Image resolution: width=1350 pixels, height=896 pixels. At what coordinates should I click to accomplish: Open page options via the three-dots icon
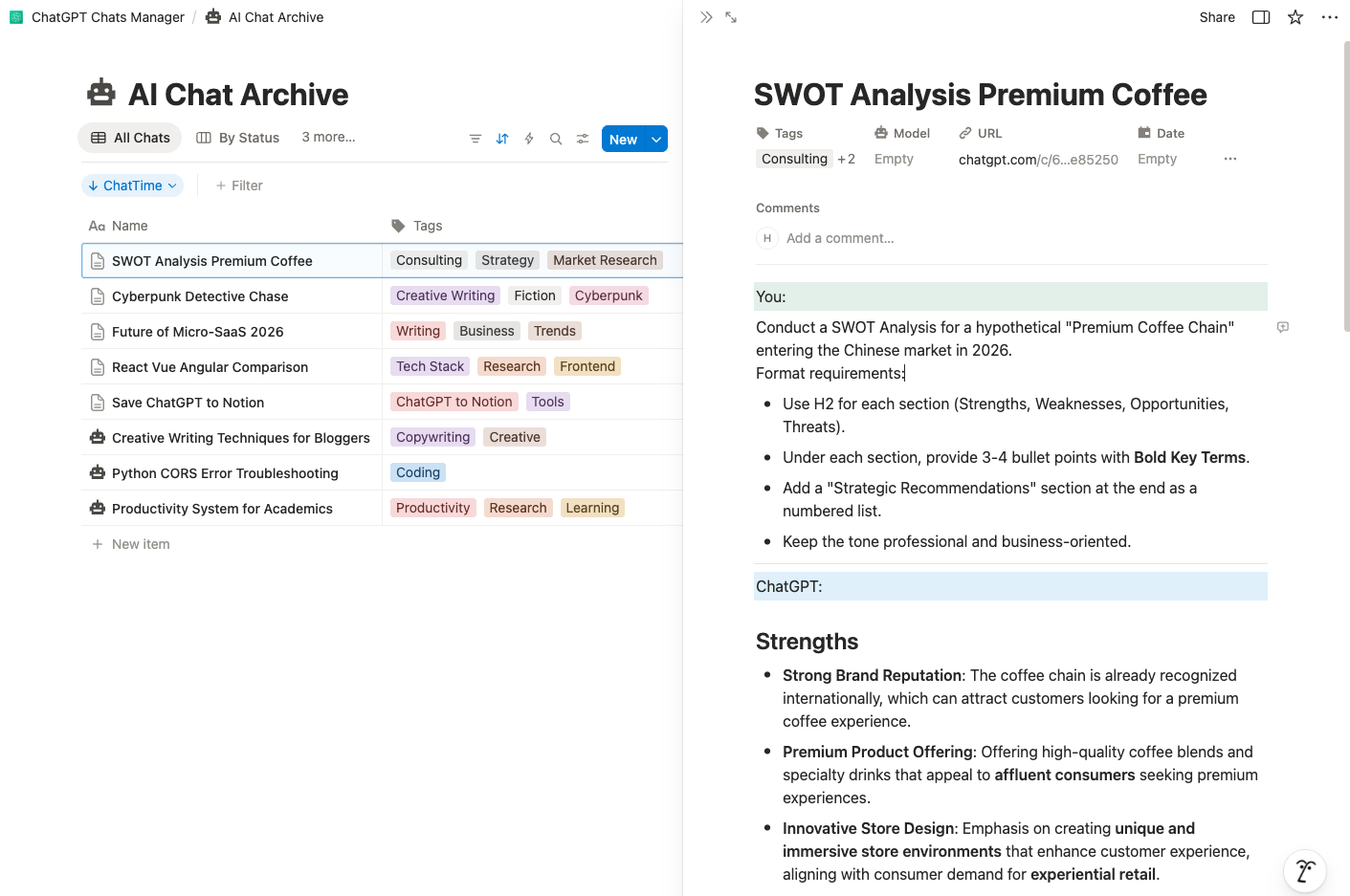pos(1330,16)
